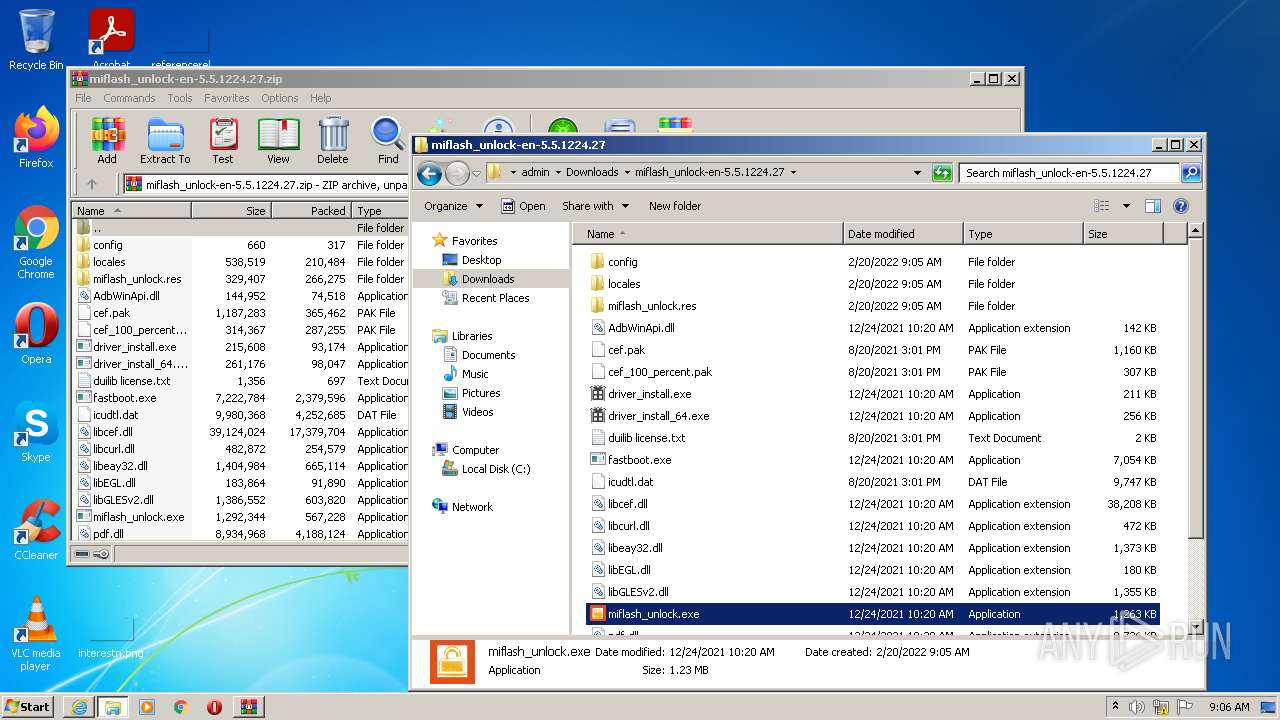This screenshot has width=1280, height=720.
Task: Select the locales folder in Explorer
Action: coord(872,284)
